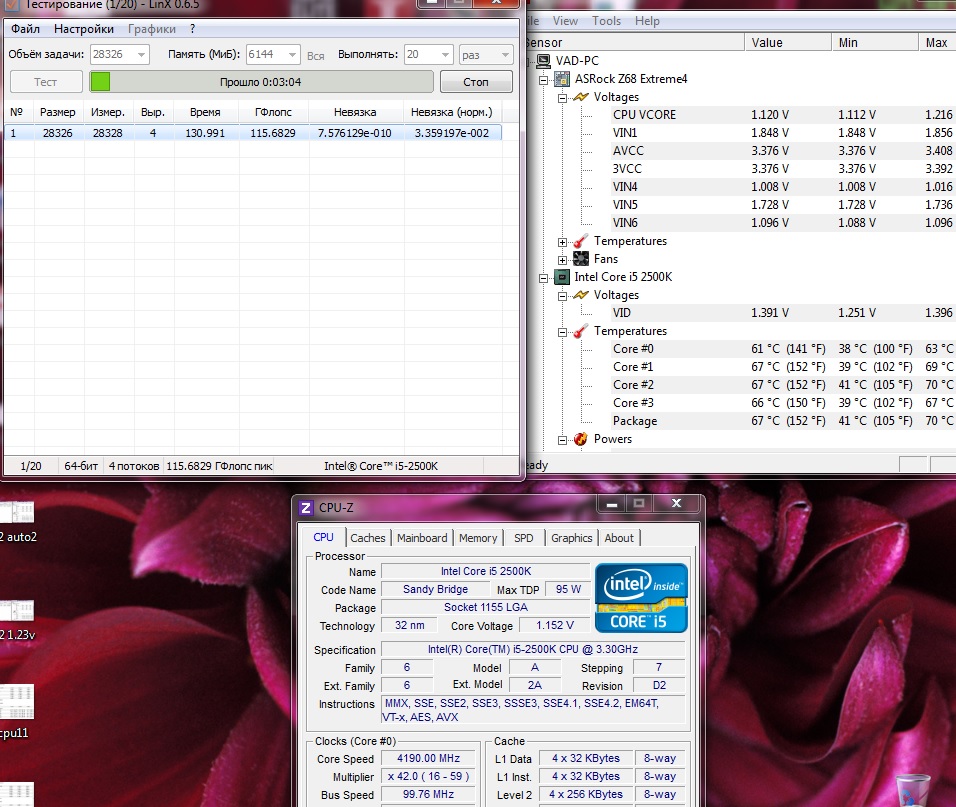Select the AVCC sensor row

pyautogui.click(x=782, y=151)
